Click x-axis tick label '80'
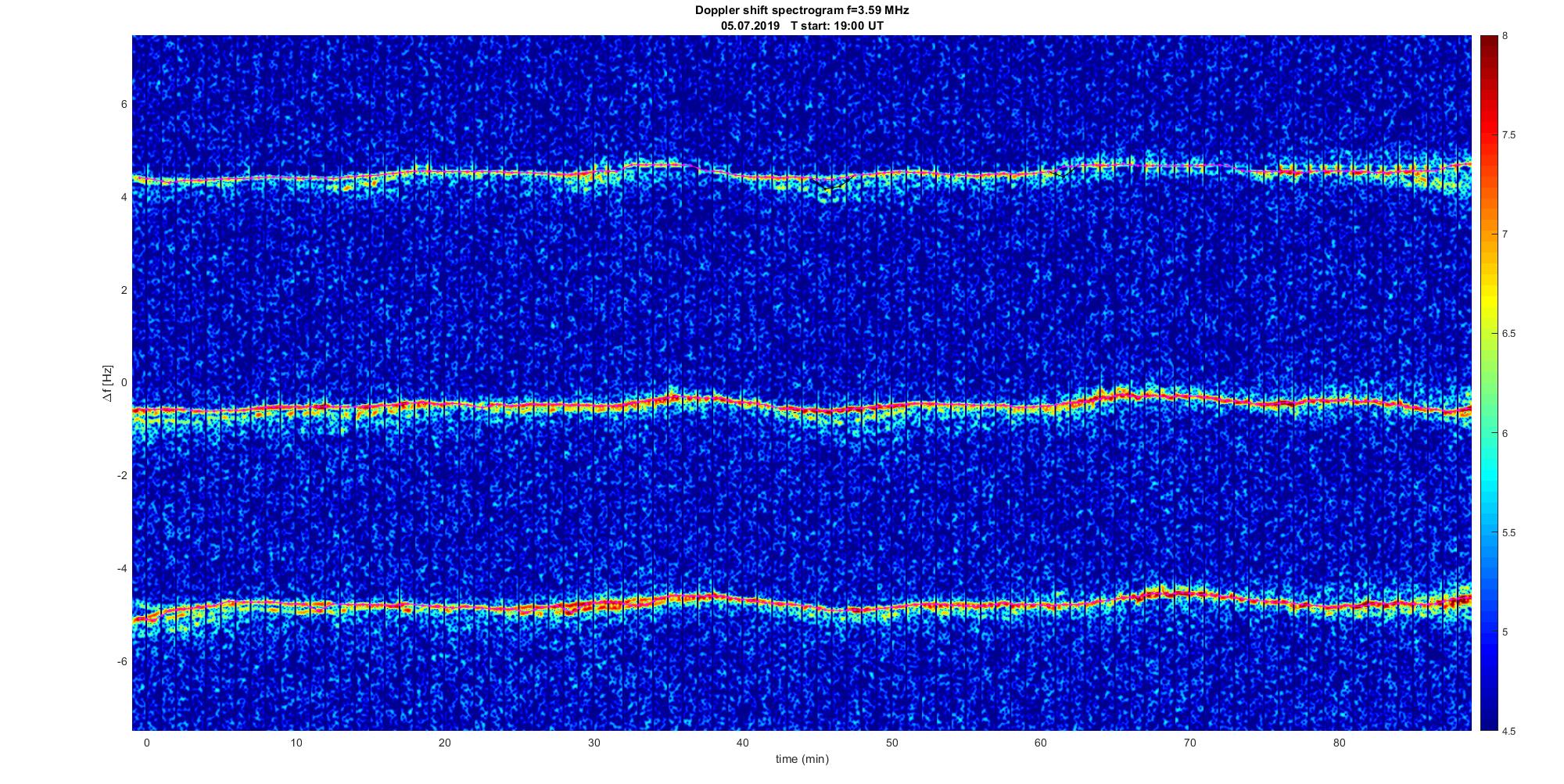The image size is (1564, 784). 1340,743
